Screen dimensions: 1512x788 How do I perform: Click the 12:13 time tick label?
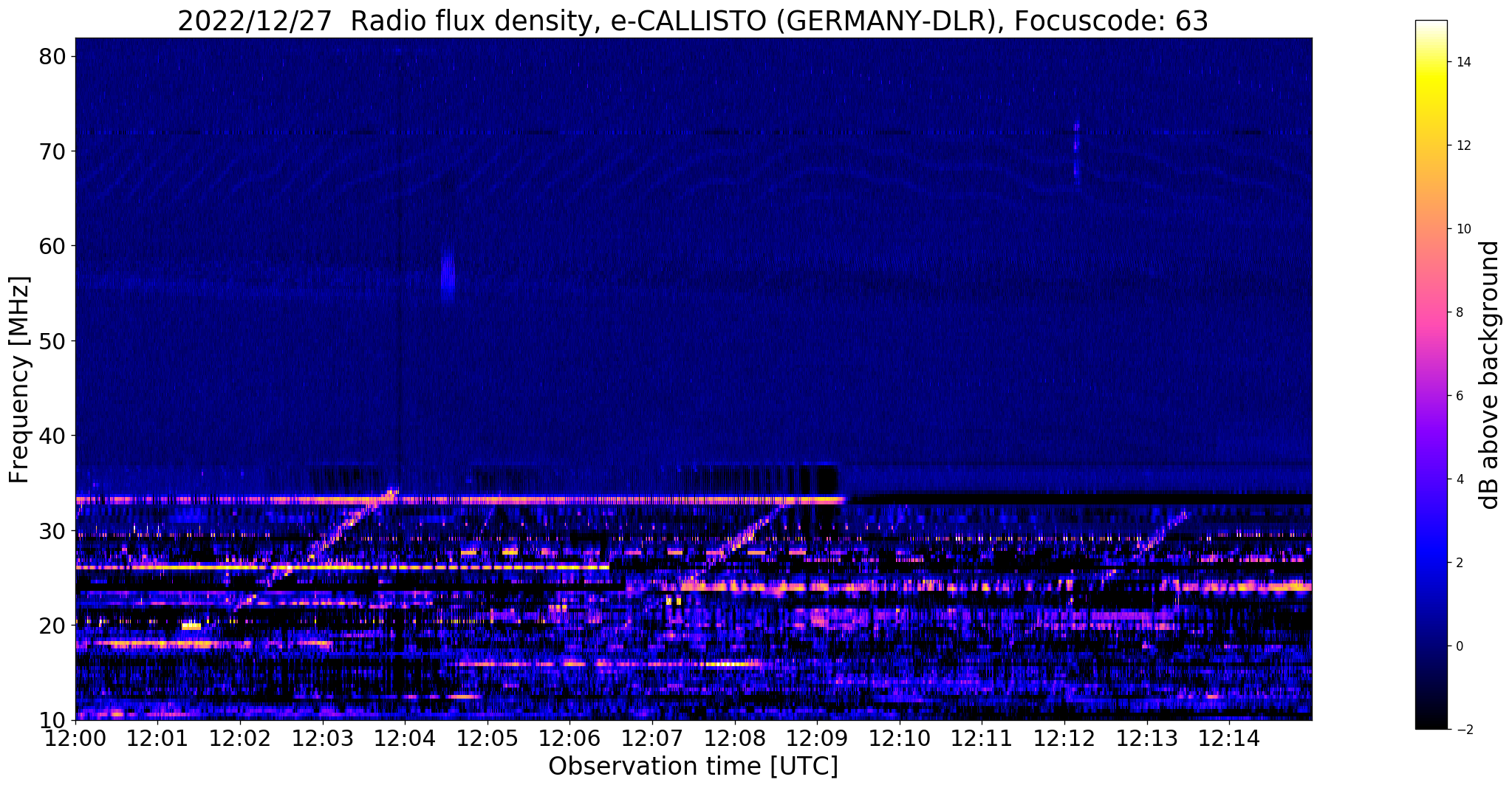pos(1147,737)
